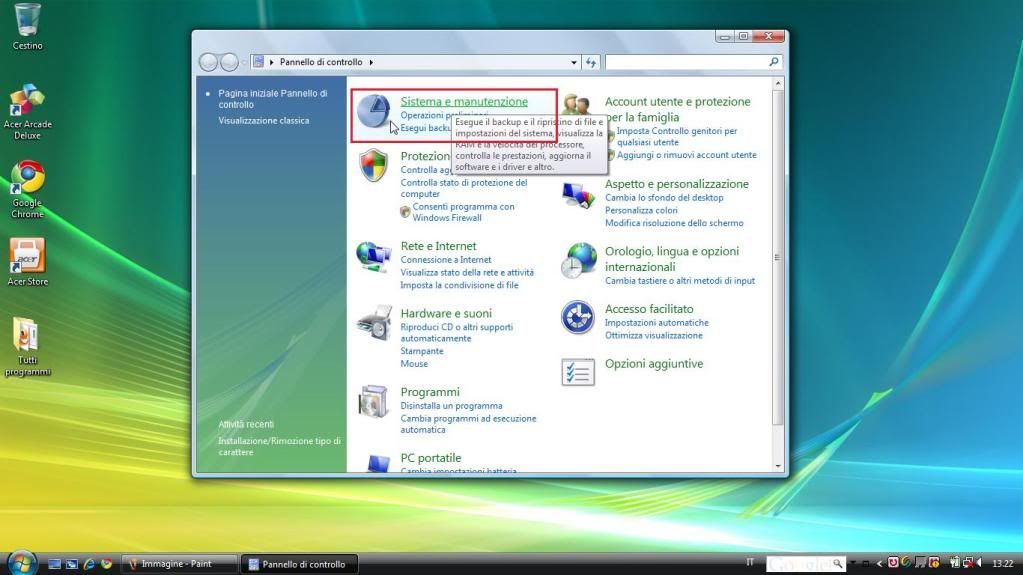Expand the arrow before Pannello di controllo
This screenshot has width=1023, height=575.
click(271, 62)
